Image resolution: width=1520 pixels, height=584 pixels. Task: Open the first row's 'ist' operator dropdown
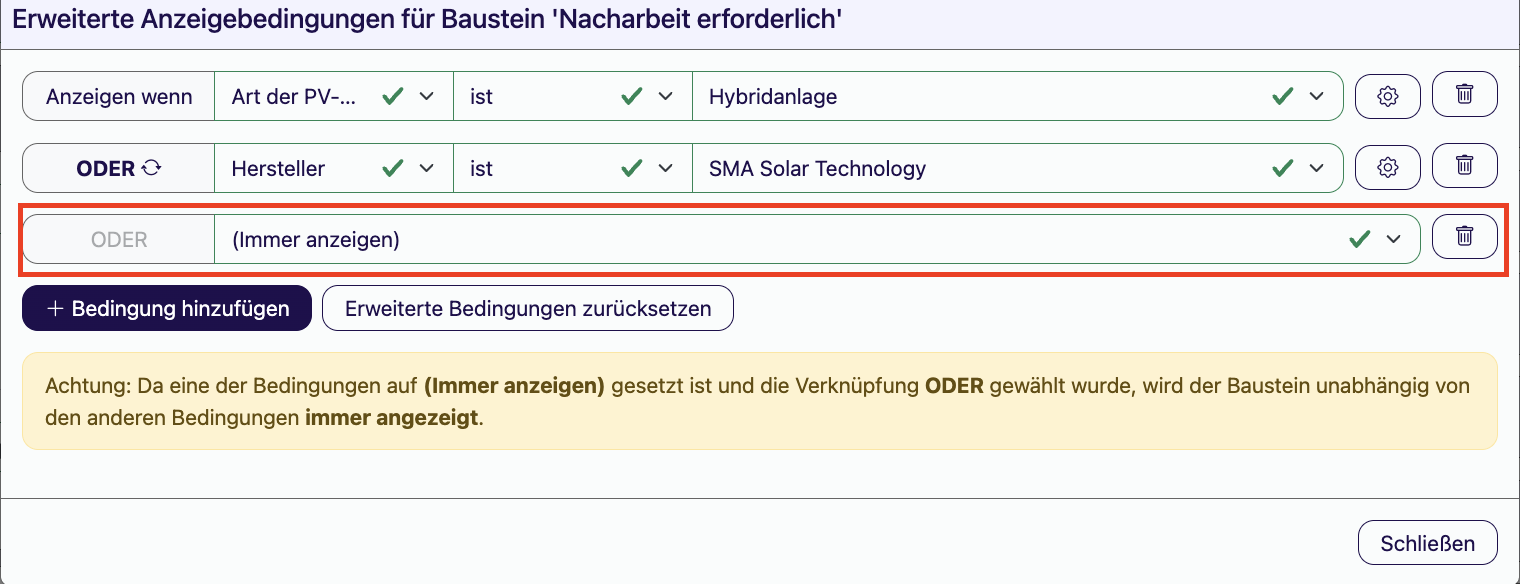(x=573, y=96)
